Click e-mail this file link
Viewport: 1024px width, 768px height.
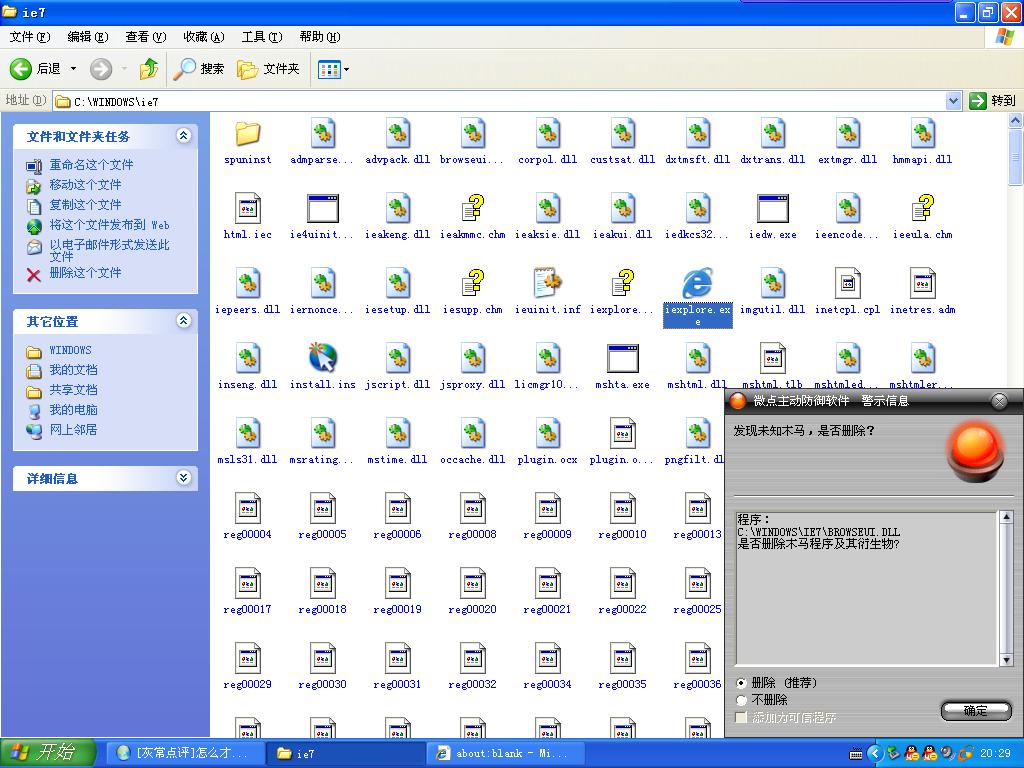(x=109, y=250)
